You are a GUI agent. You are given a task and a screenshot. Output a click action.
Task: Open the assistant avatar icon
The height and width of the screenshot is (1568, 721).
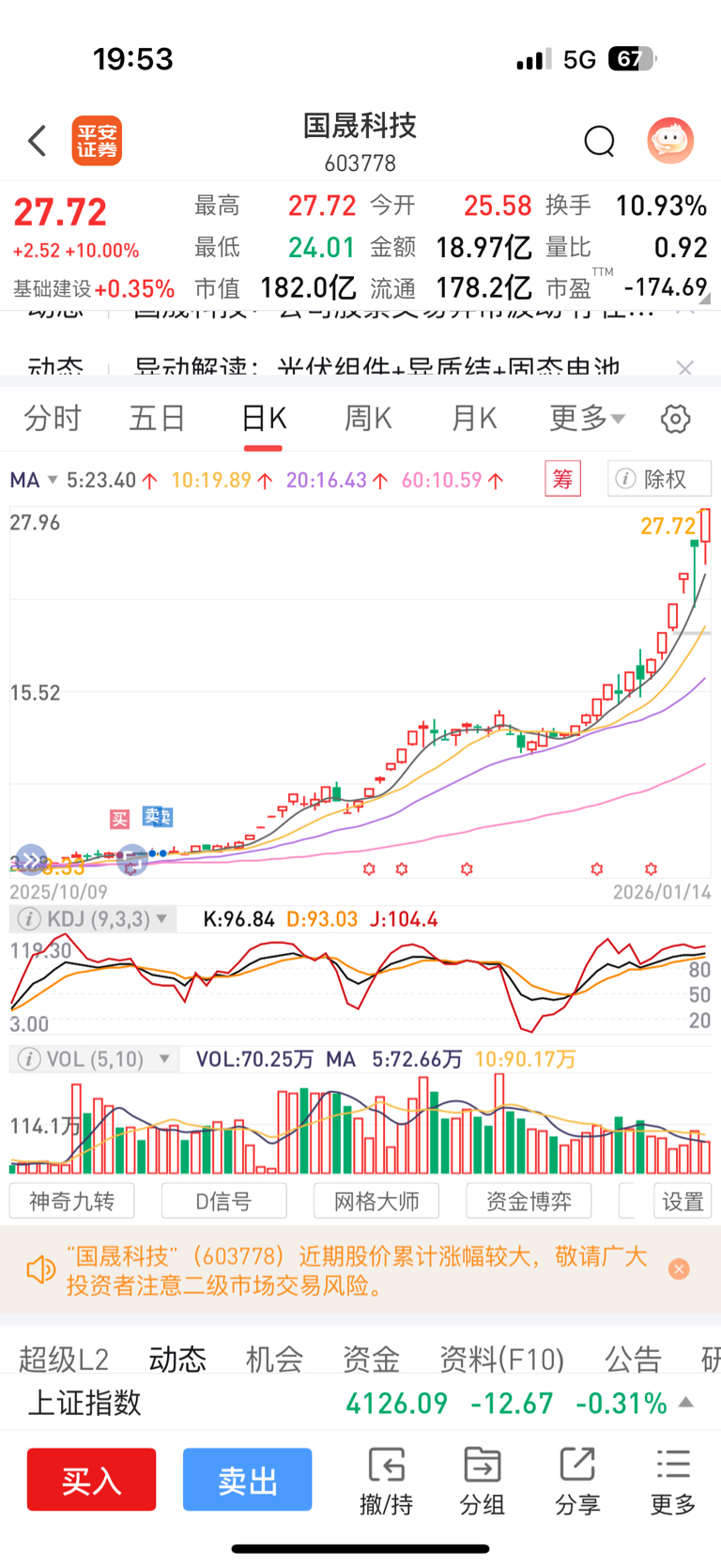(670, 141)
